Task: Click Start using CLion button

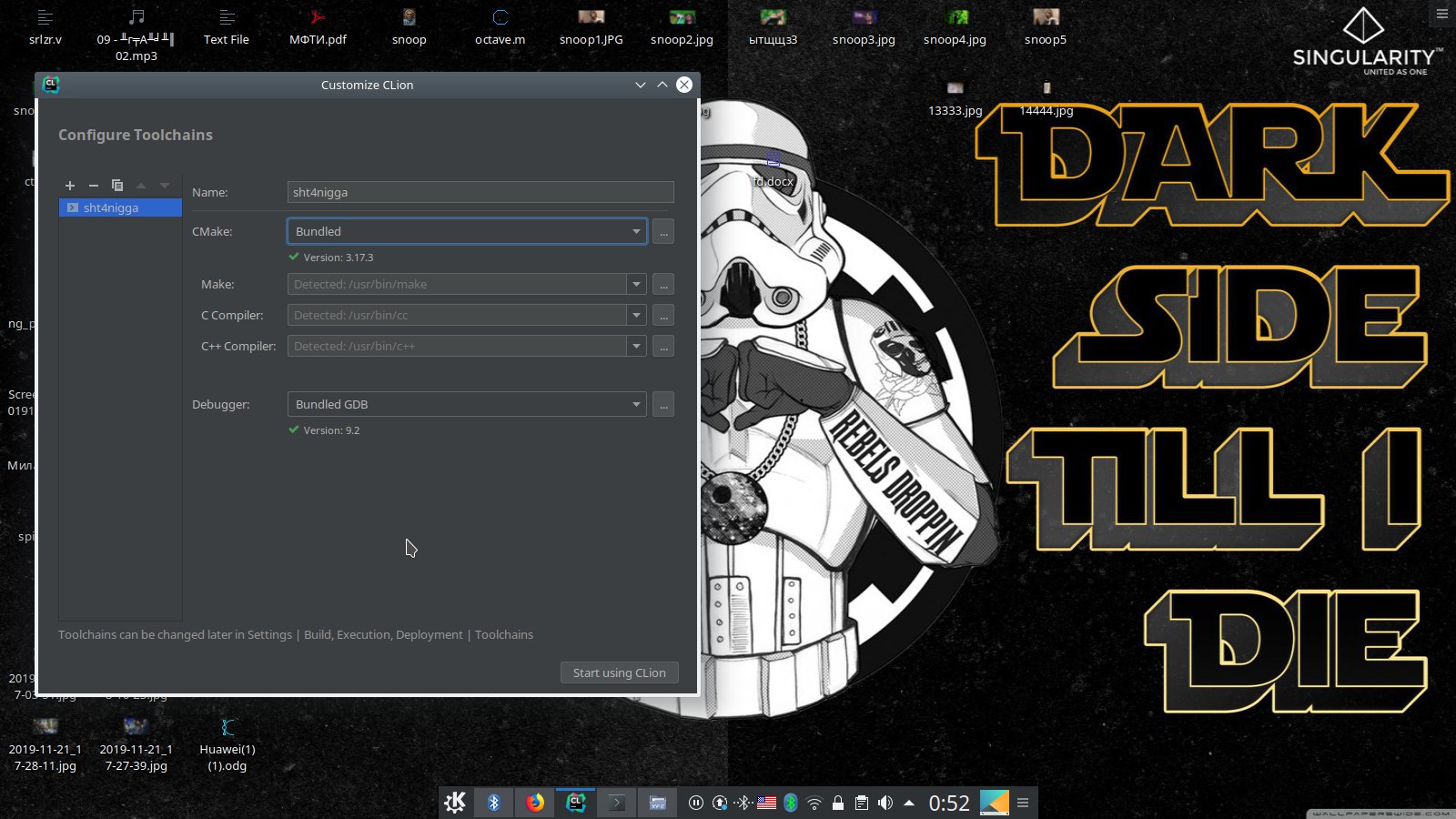Action: point(620,672)
